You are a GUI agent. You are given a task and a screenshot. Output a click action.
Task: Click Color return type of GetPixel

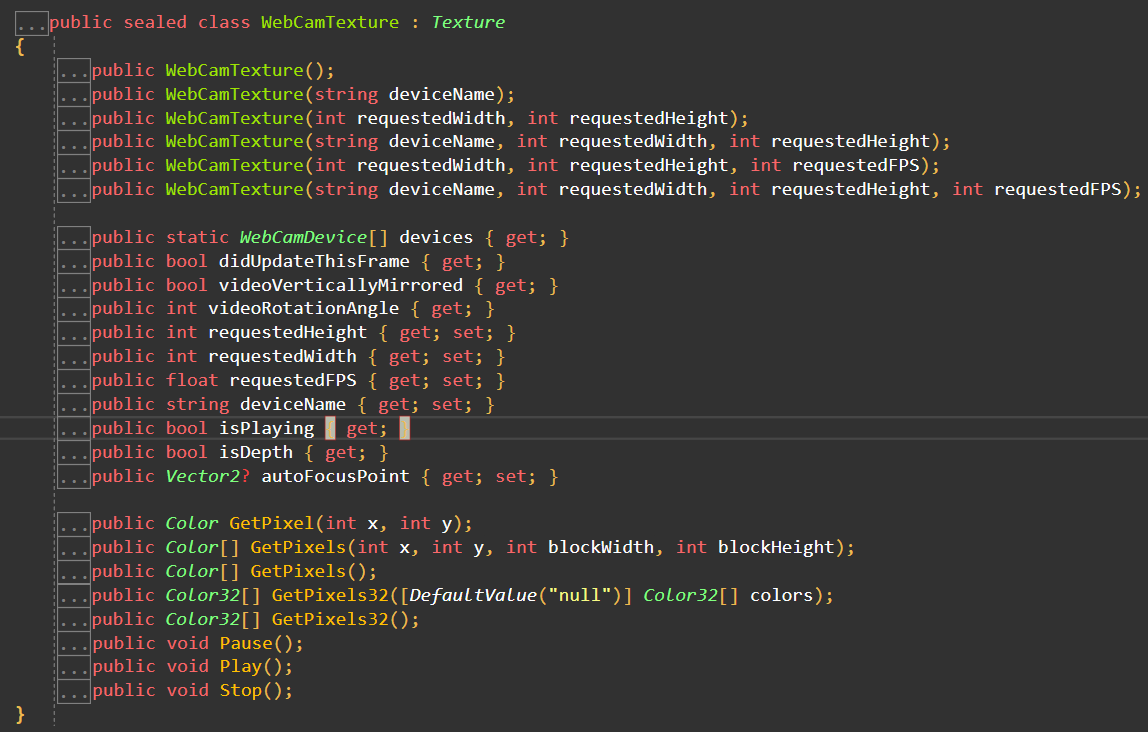[x=192, y=523]
